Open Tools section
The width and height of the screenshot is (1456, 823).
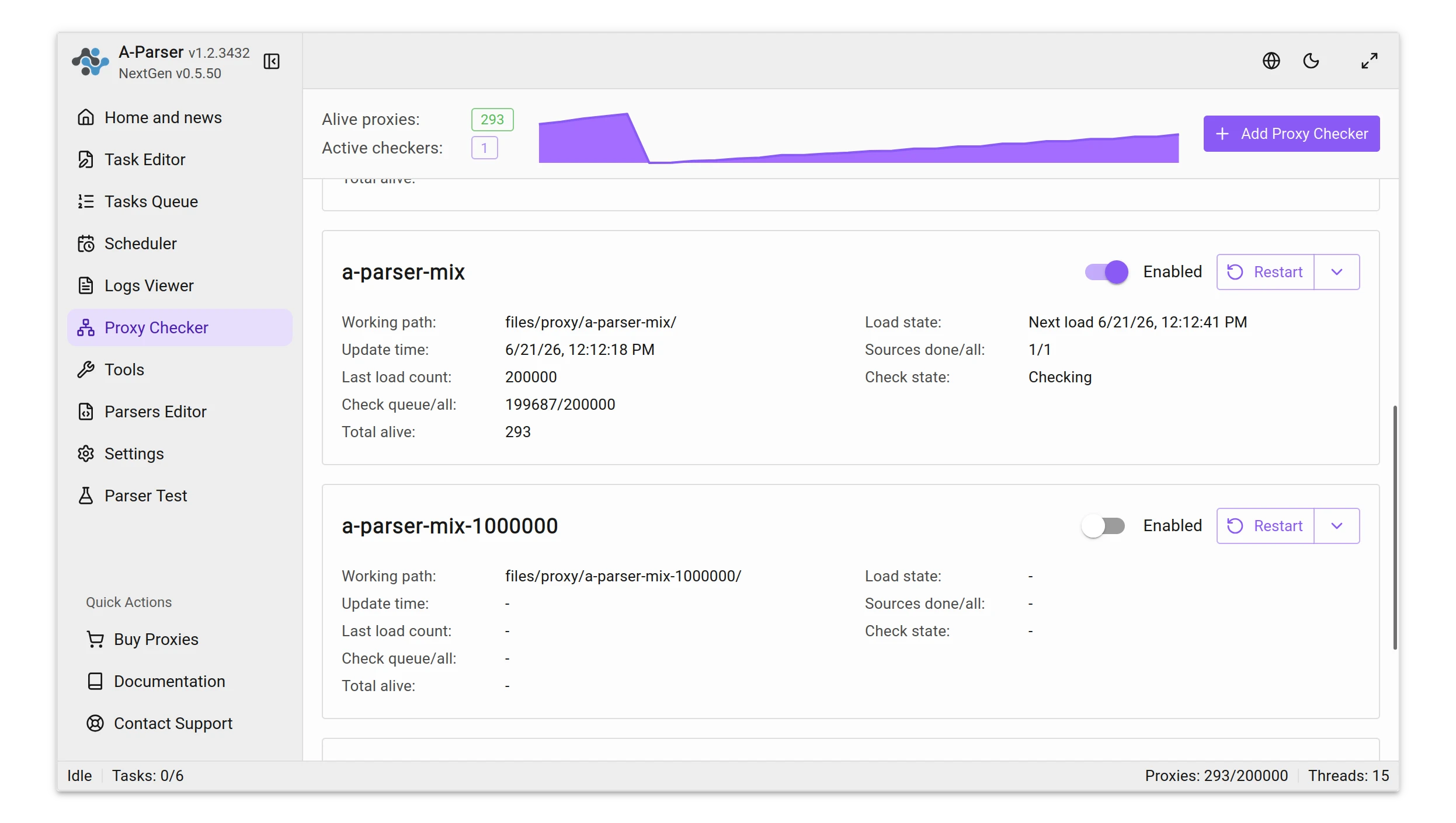tap(180, 369)
